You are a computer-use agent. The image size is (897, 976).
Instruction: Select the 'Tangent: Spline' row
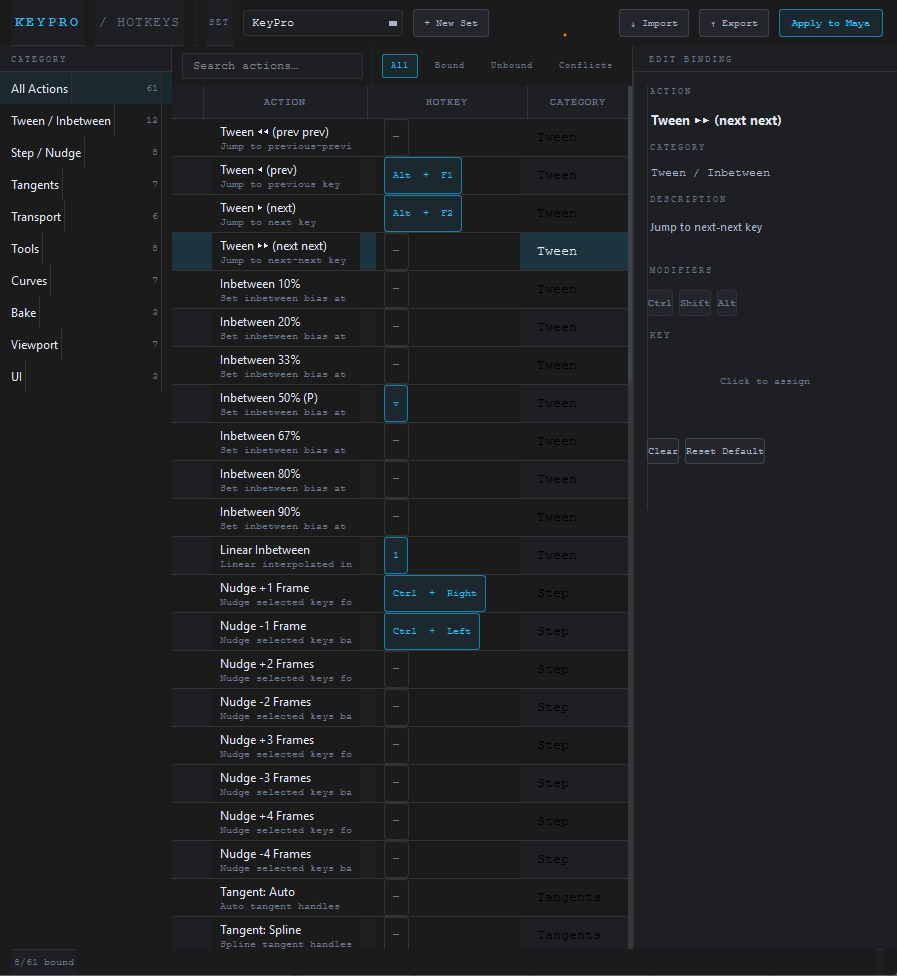pyautogui.click(x=400, y=933)
